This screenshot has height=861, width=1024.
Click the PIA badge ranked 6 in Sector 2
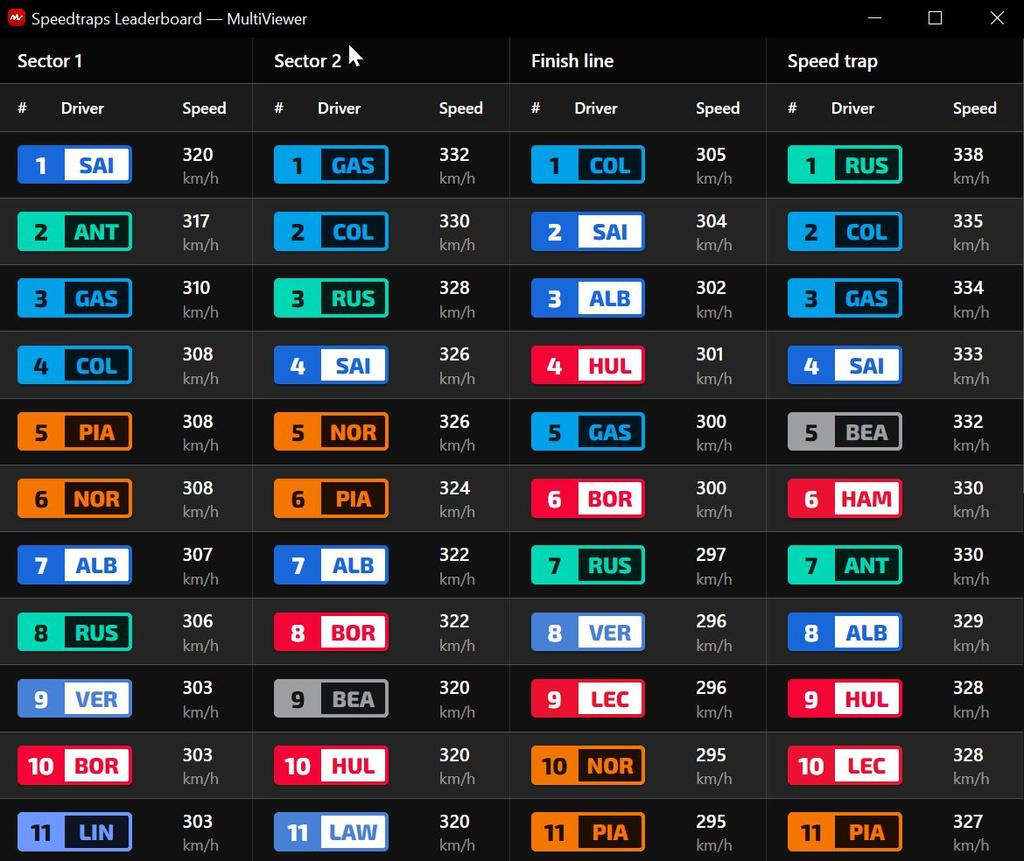tap(331, 498)
